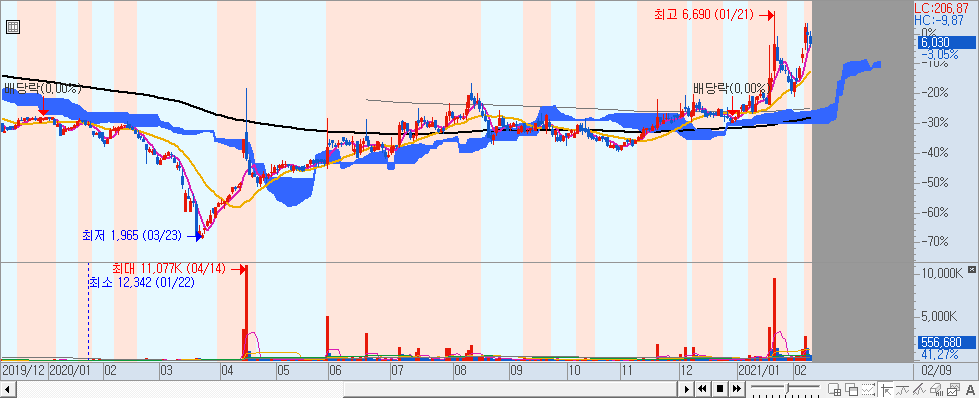
Task: Toggle the crosshair cursor tool icon
Action: click(886, 389)
